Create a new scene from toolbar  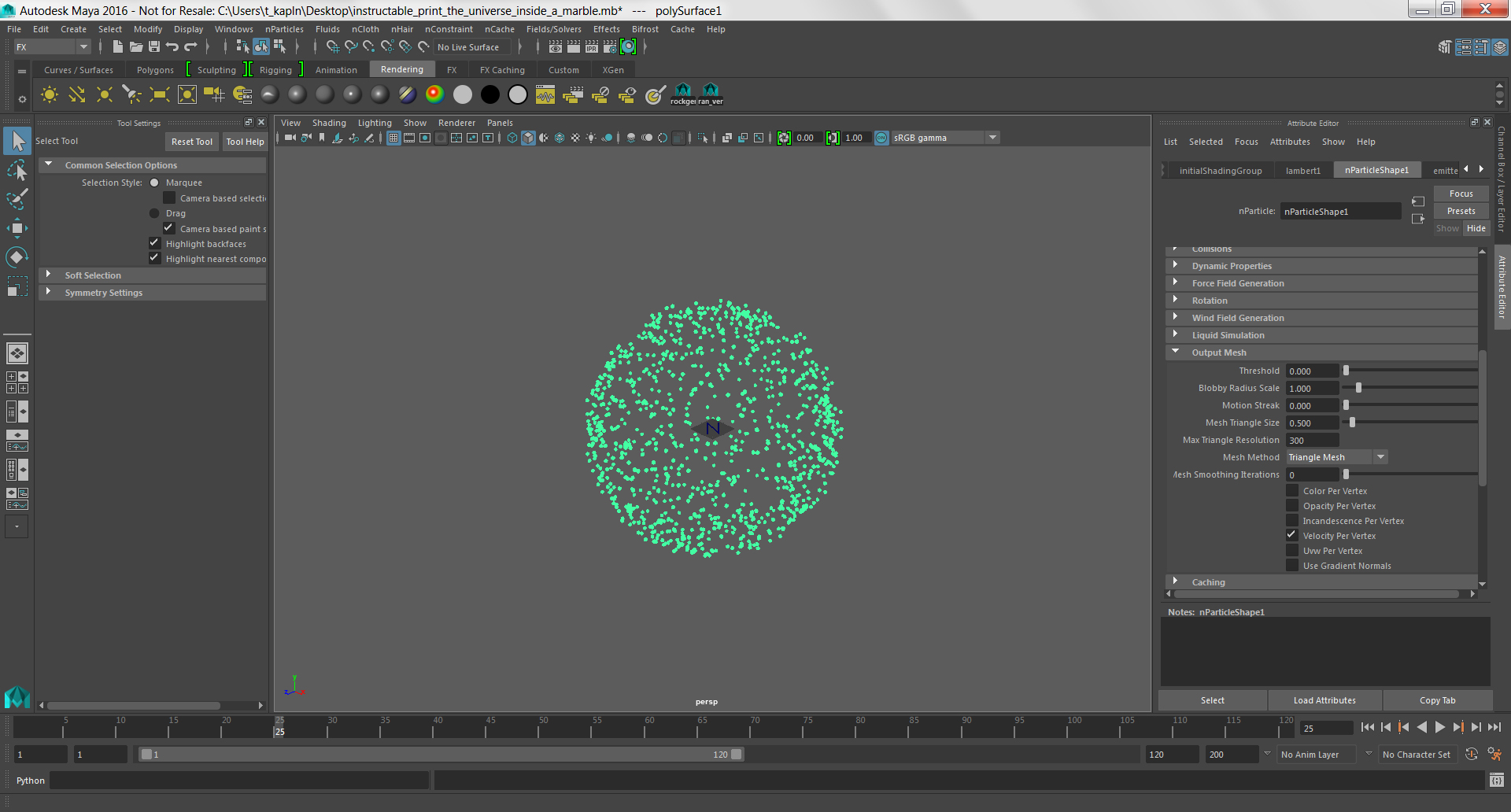pos(117,47)
